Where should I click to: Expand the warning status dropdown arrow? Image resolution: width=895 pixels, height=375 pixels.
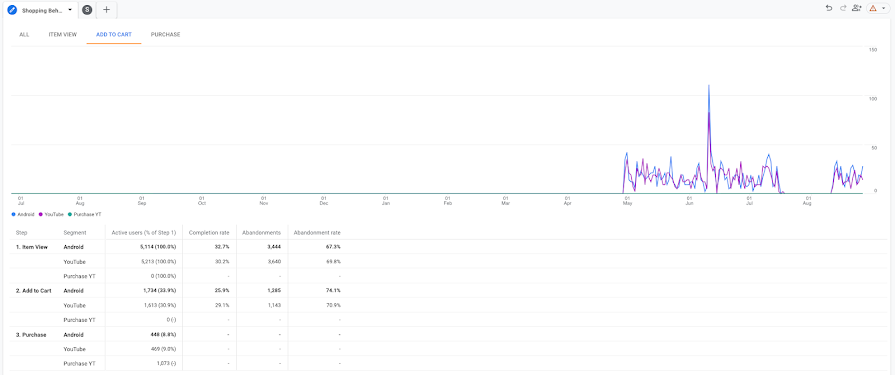pos(884,8)
